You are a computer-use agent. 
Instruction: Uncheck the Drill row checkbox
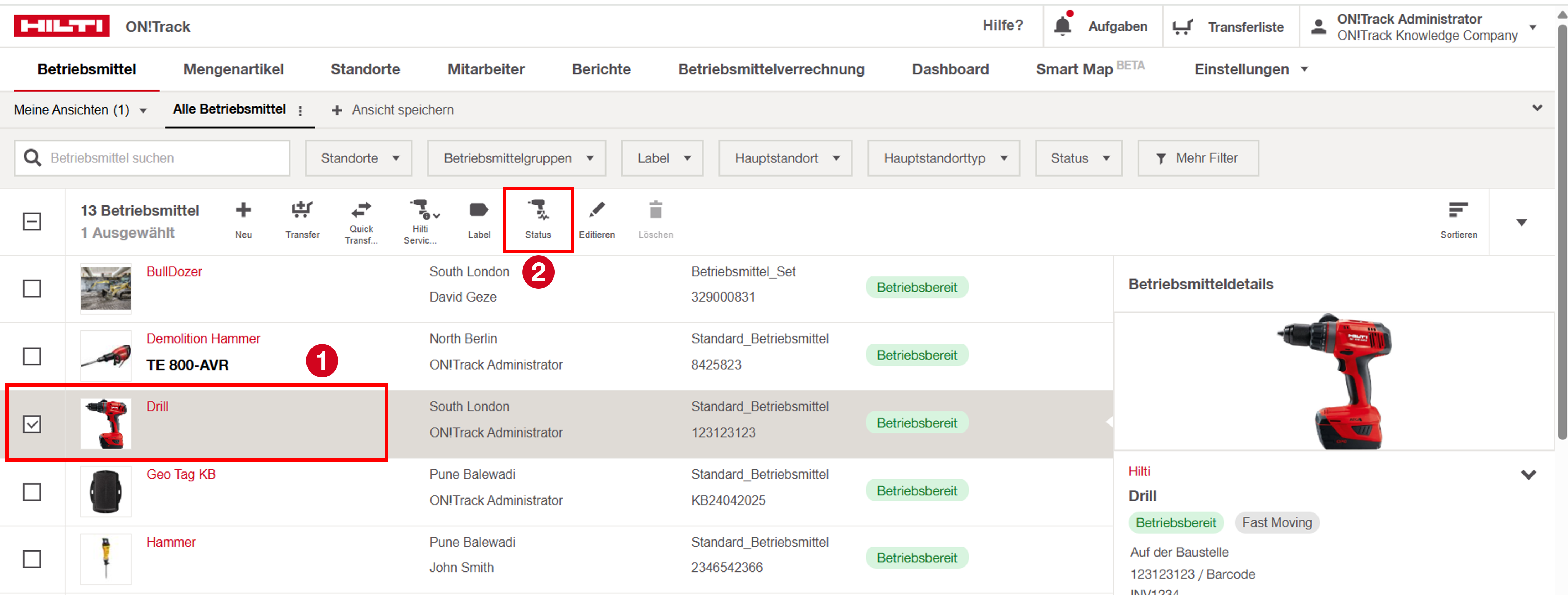point(32,424)
